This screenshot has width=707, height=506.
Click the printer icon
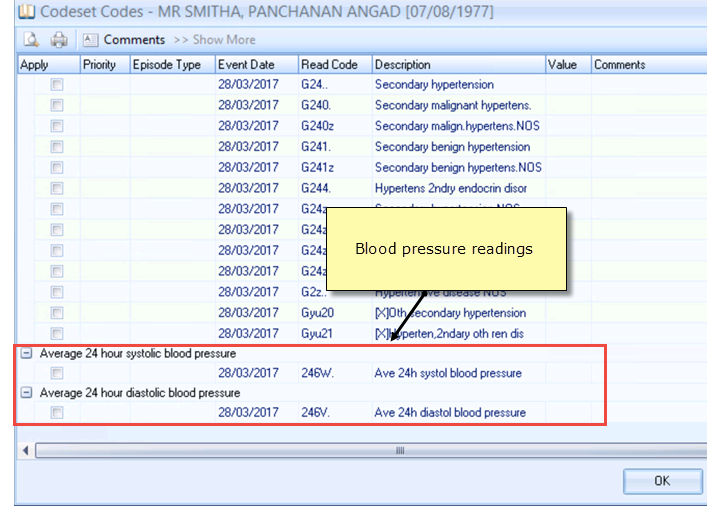point(59,40)
